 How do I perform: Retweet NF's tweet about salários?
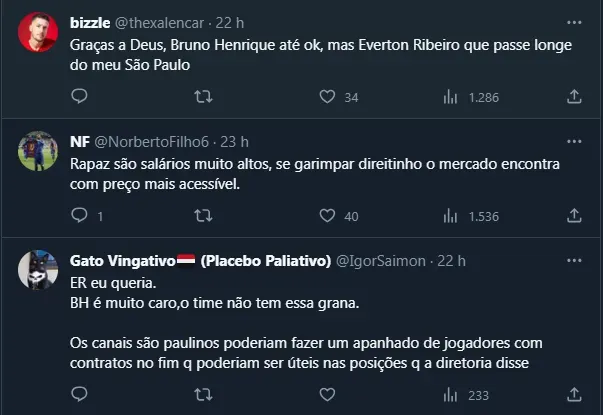203,215
